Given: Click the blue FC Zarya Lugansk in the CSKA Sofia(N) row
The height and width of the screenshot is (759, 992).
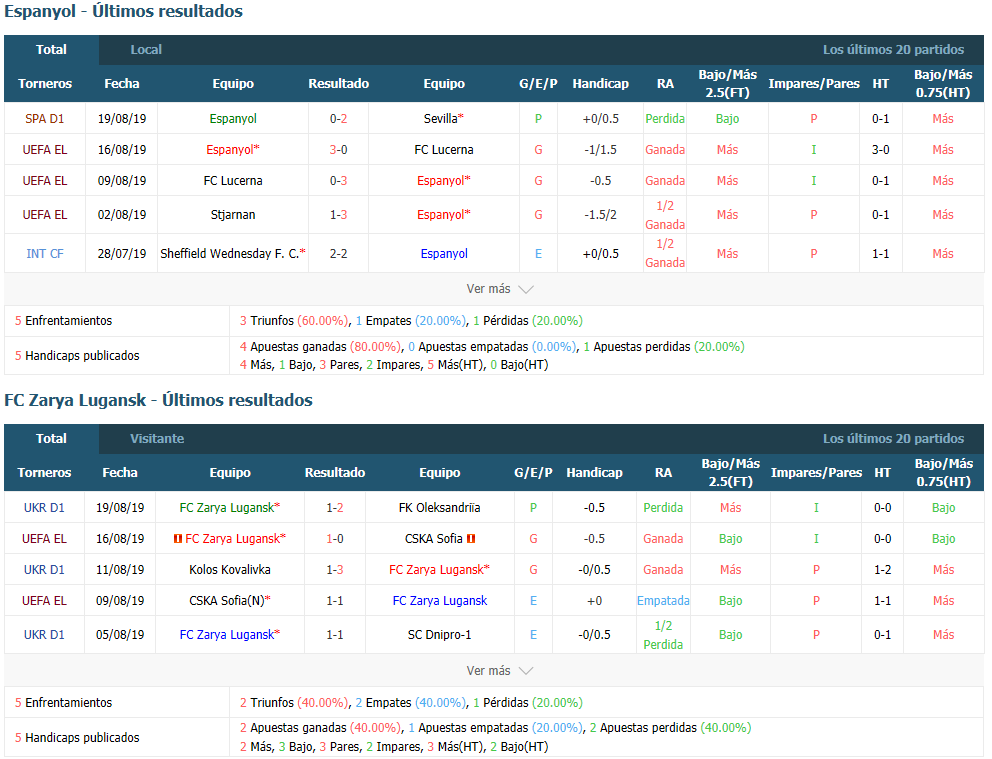Looking at the screenshot, I should 440,601.
